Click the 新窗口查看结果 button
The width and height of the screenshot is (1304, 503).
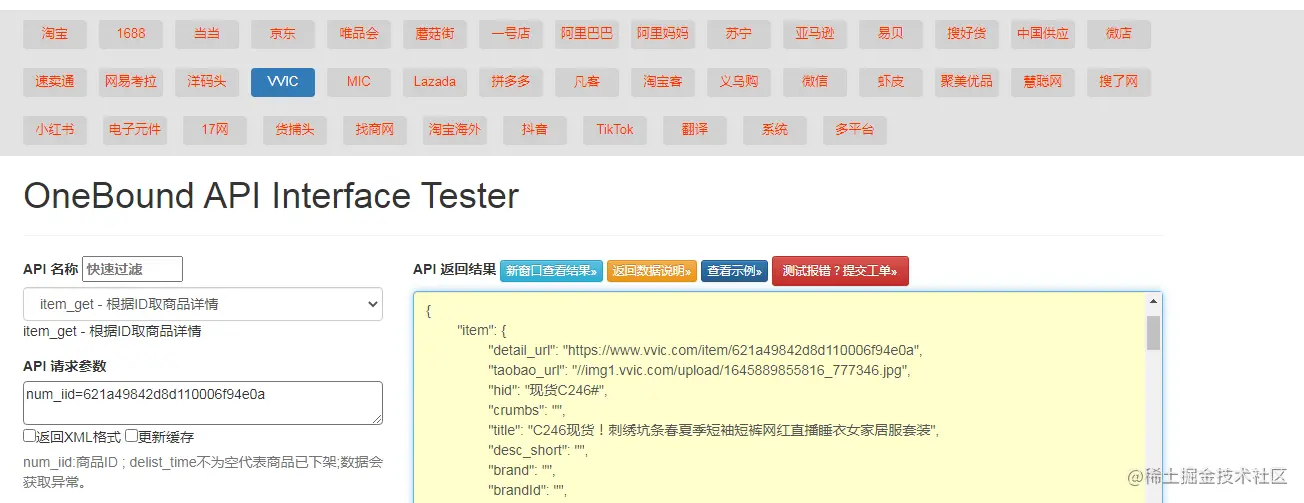point(552,271)
